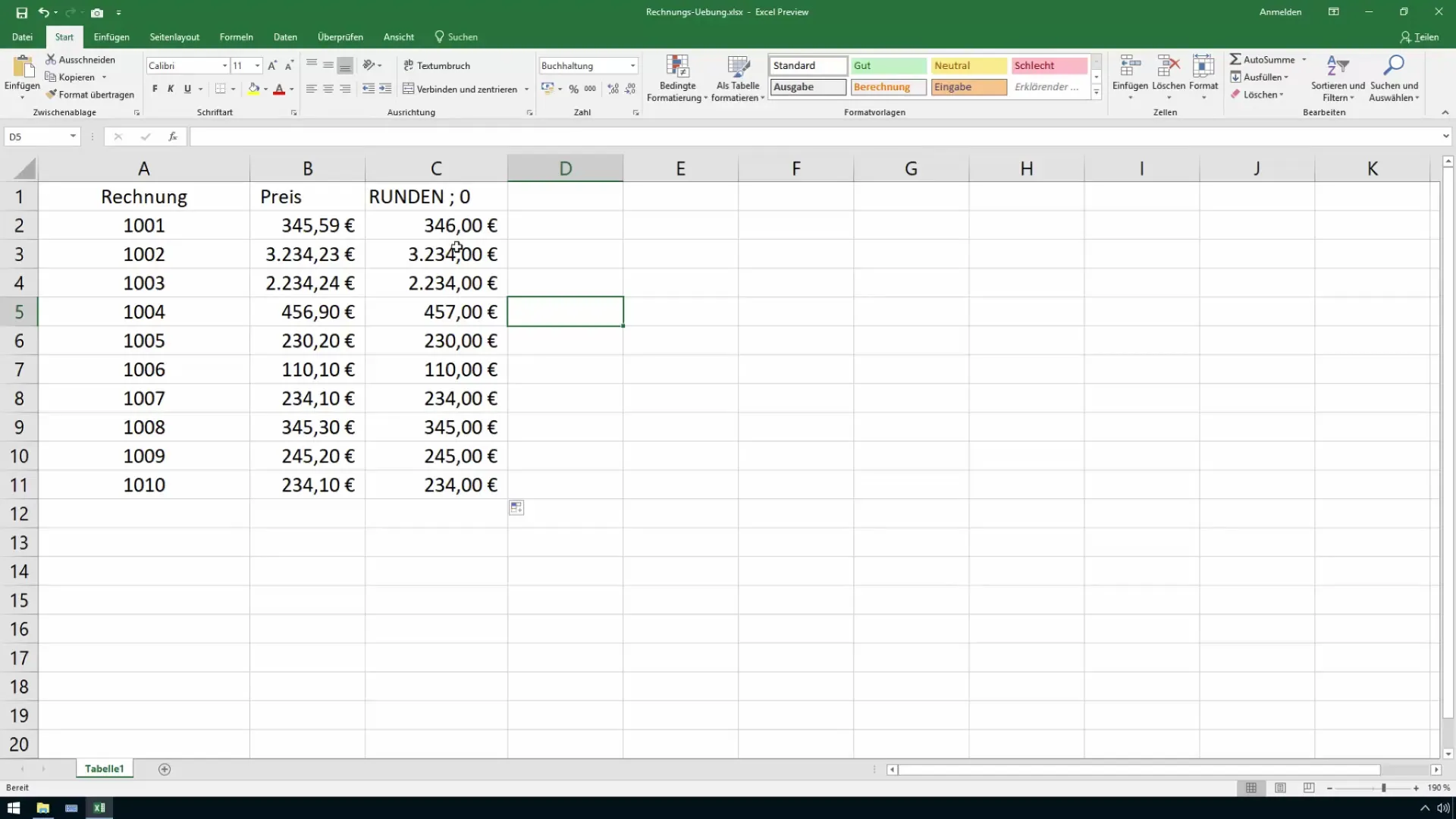Toggle bottom vertical alignment
This screenshot has height=819, width=1456.
[345, 65]
